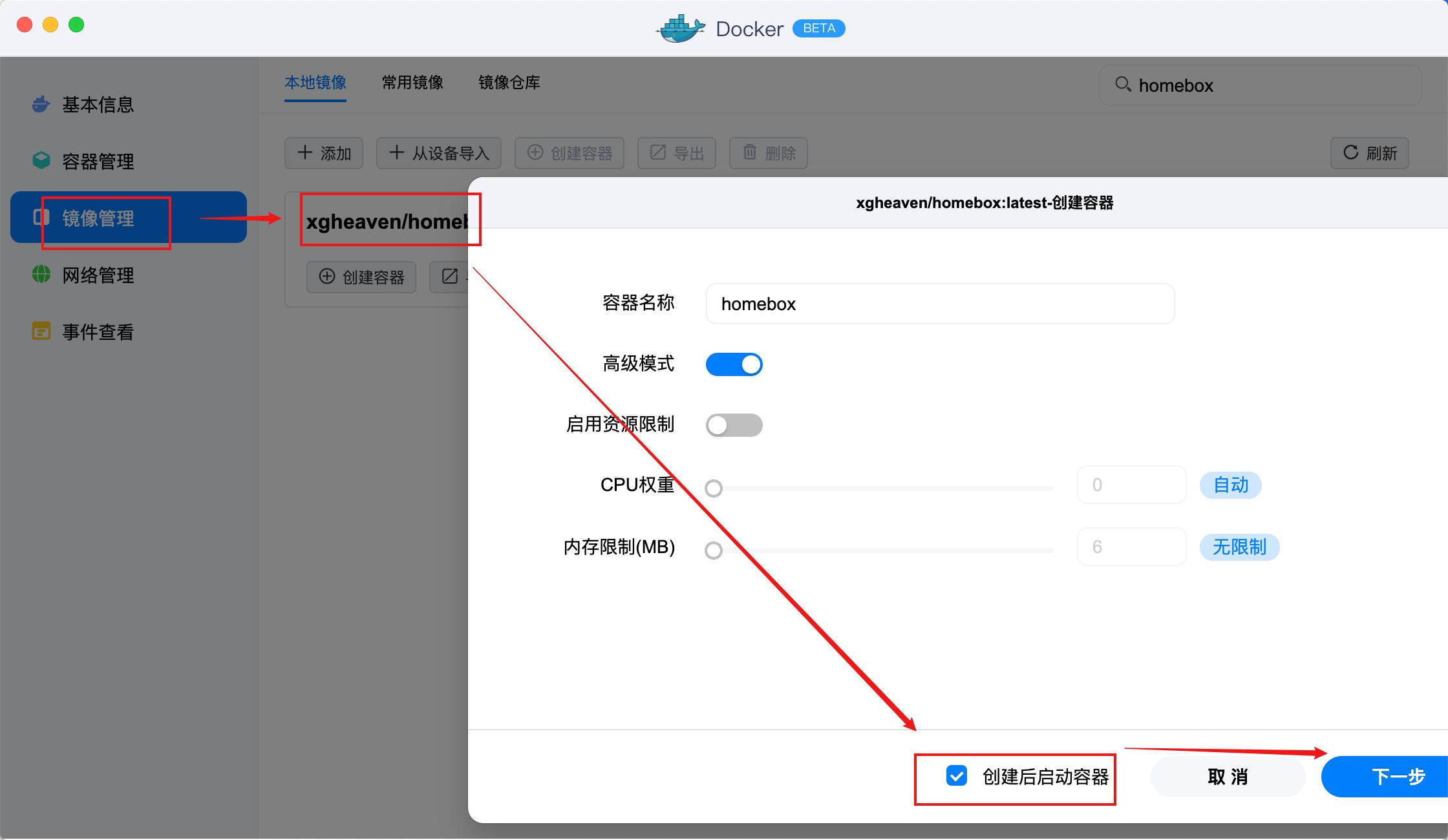
Task: Enable the 启用资源限制 toggle
Action: pos(734,425)
